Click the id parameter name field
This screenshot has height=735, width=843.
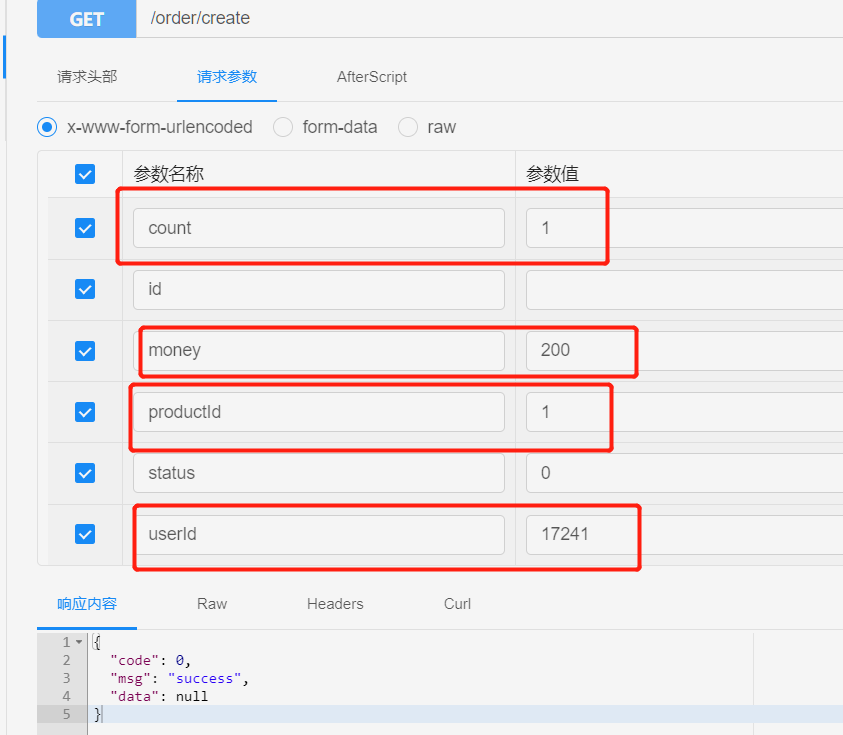pyautogui.click(x=319, y=290)
